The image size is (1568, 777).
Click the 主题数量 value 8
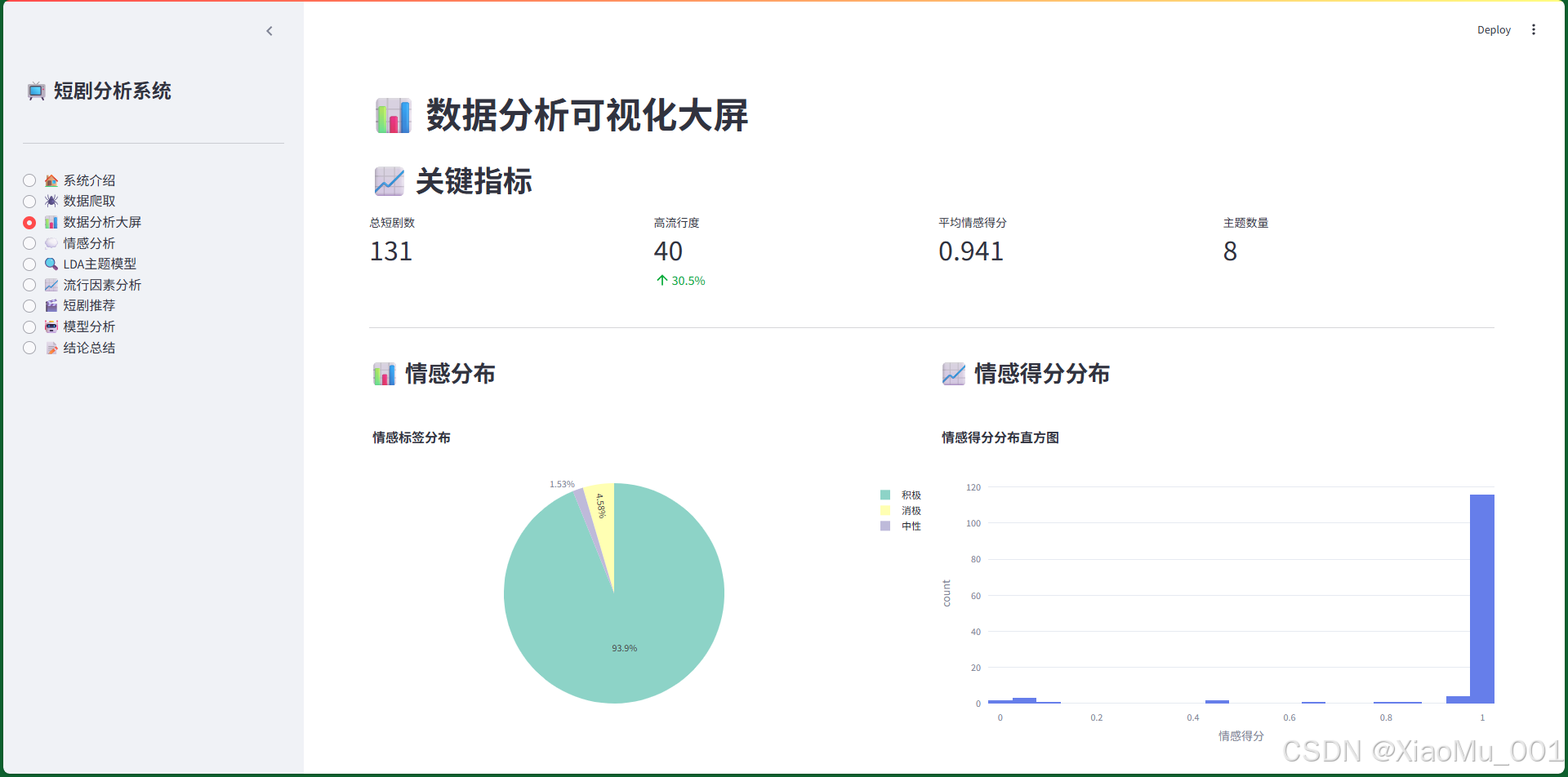point(1230,251)
